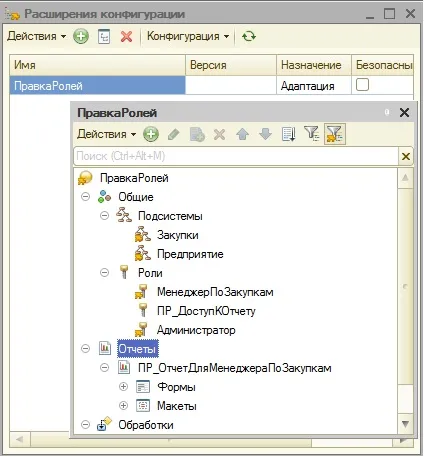Collapse the Подсистемы branch
This screenshot has height=457, width=424.
(104, 216)
